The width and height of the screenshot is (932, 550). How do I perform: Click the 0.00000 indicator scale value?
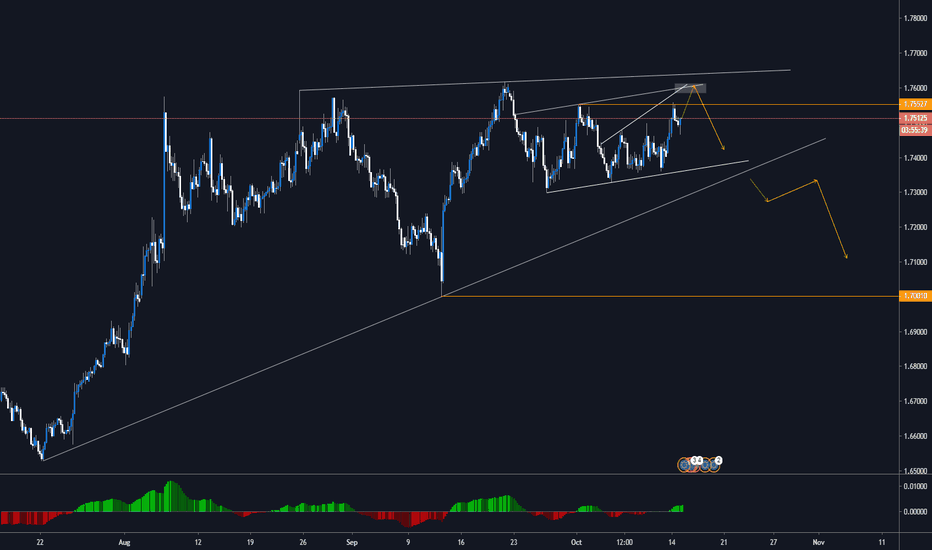(915, 511)
